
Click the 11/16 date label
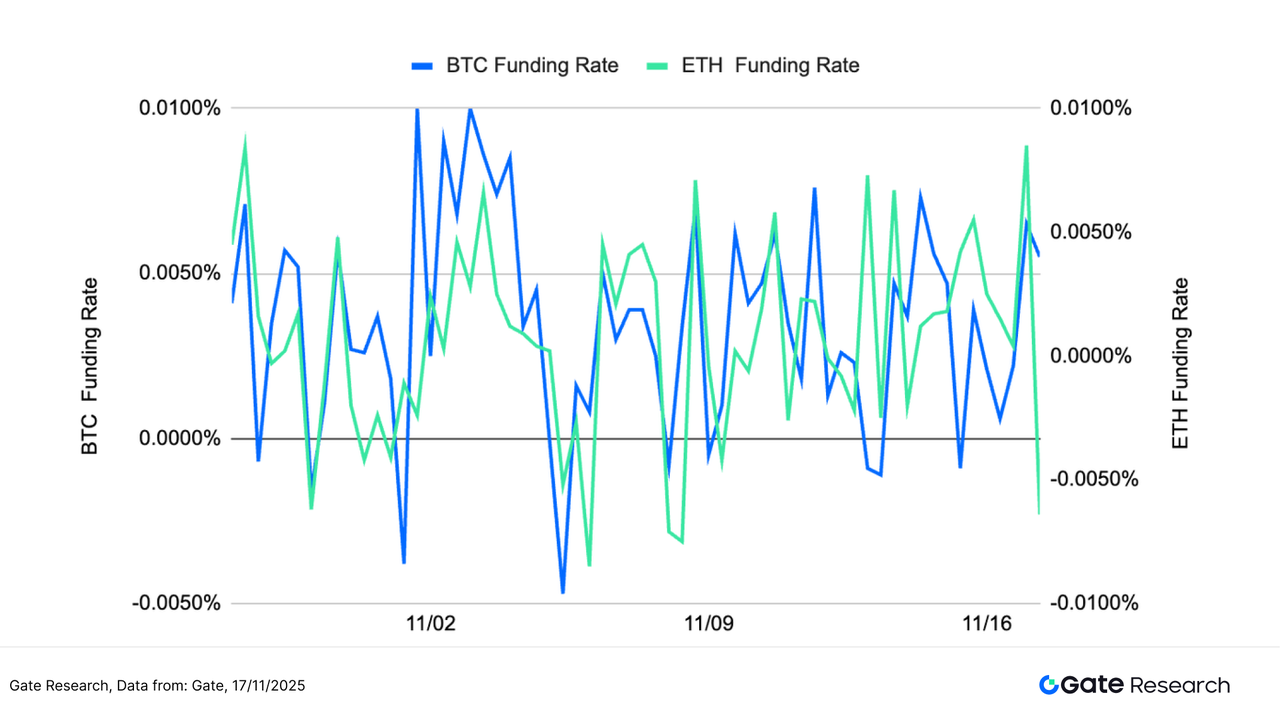pos(987,624)
